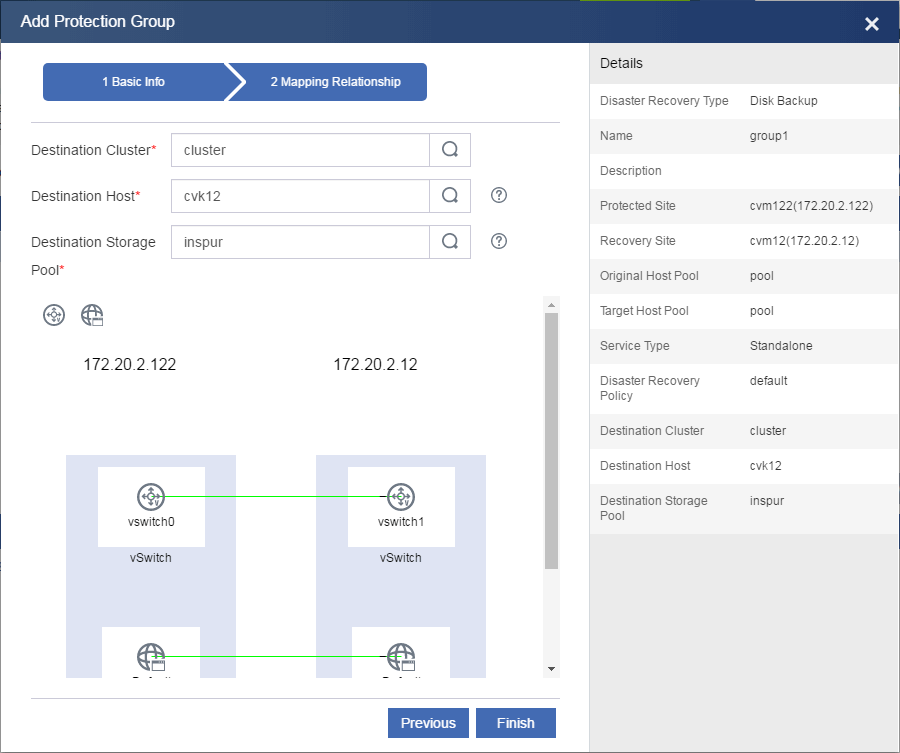Focus the Destination Cluster field
Image resolution: width=900 pixels, height=753 pixels.
(300, 150)
